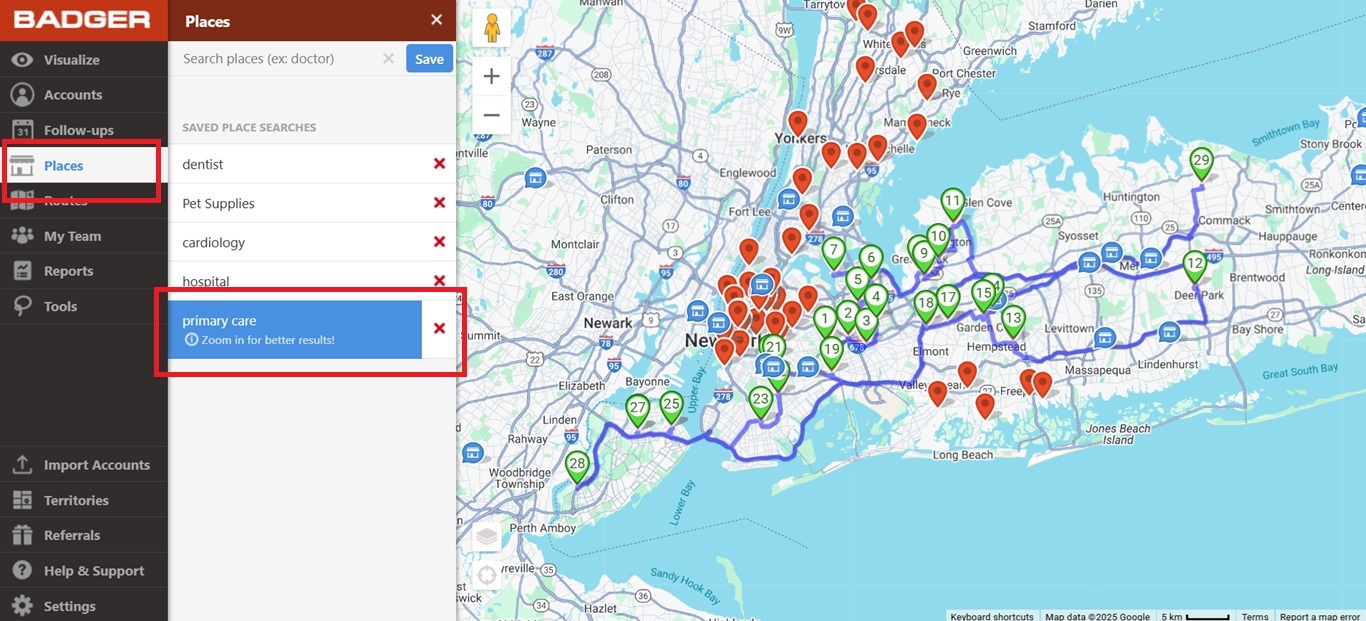The width and height of the screenshot is (1366, 621).
Task: Click blue store marker near Paterson
Action: [535, 178]
